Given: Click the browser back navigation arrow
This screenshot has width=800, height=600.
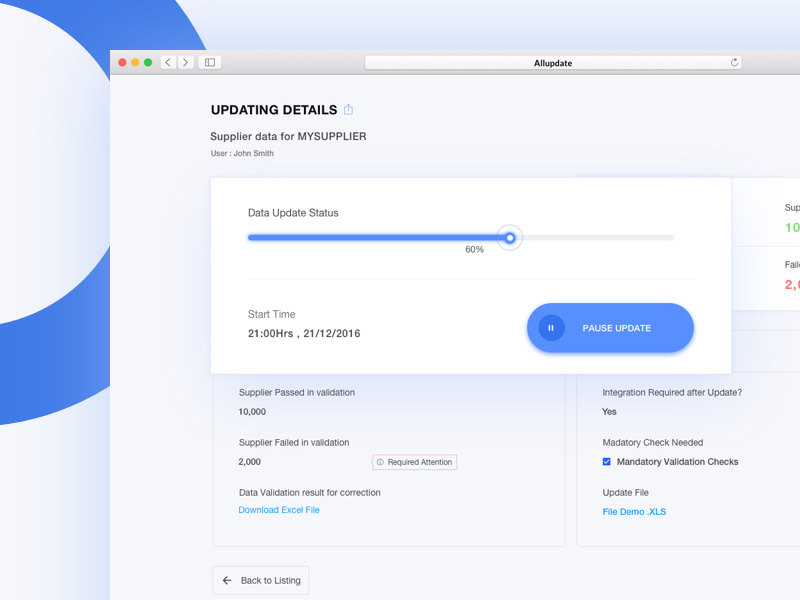Looking at the screenshot, I should coord(167,62).
